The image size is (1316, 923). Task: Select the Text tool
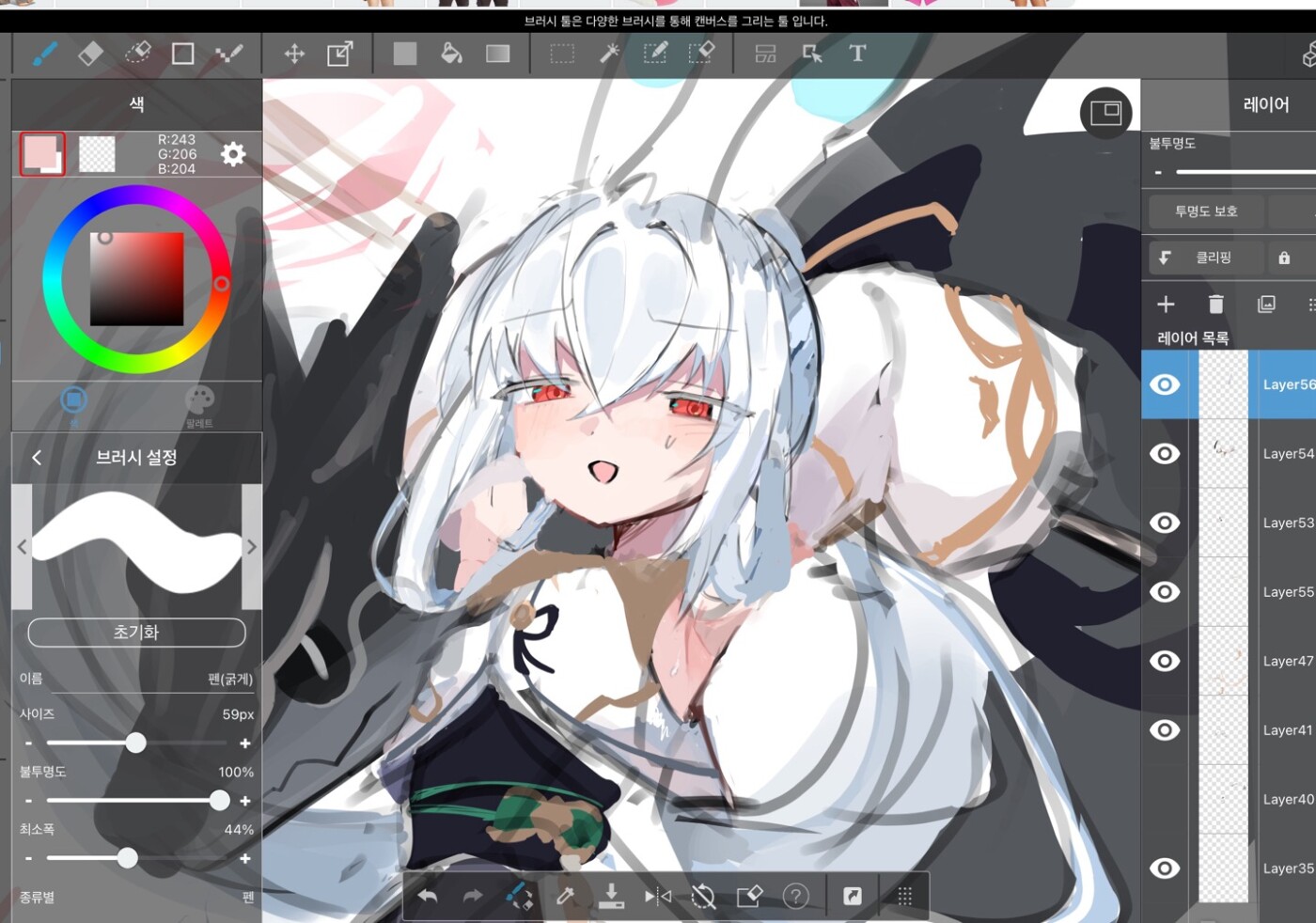[857, 54]
